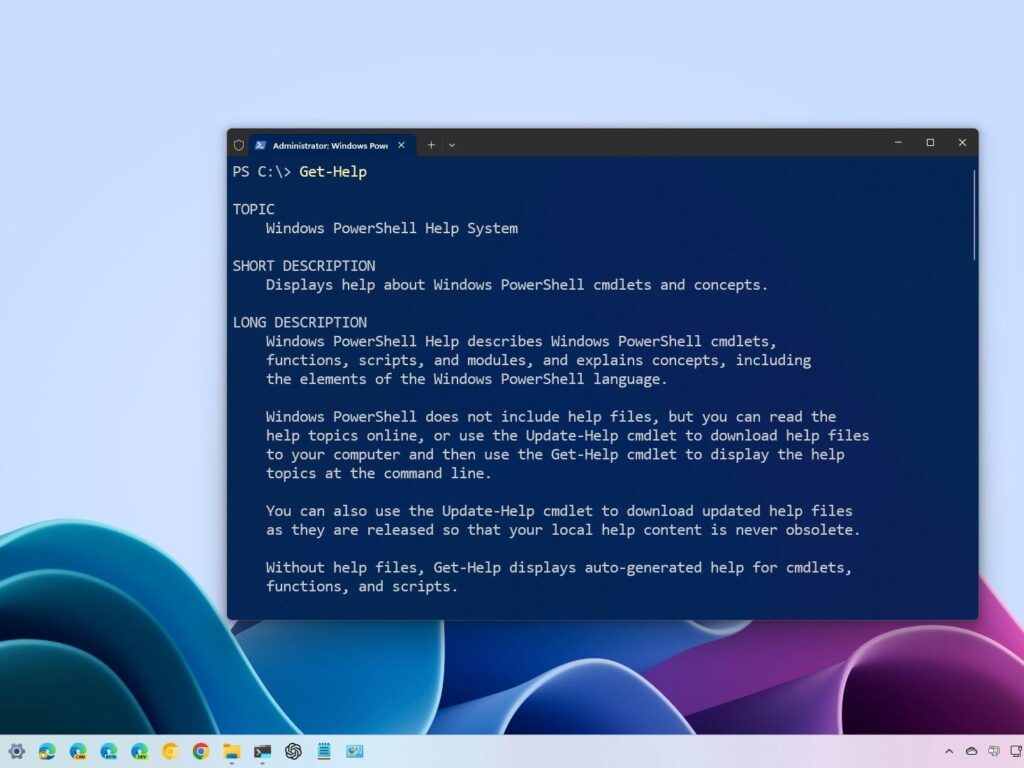Click the PowerShell icon on the active tab
Image resolution: width=1024 pixels, height=768 pixels.
[261, 145]
